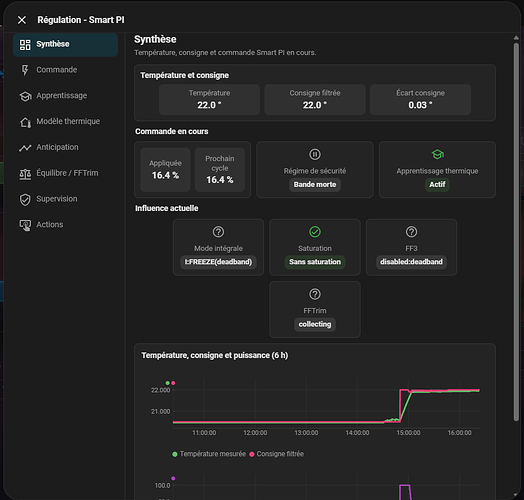Screen dimensions: 524x500
Task: Click the 22.000 y-axis label
Action: click(160, 390)
